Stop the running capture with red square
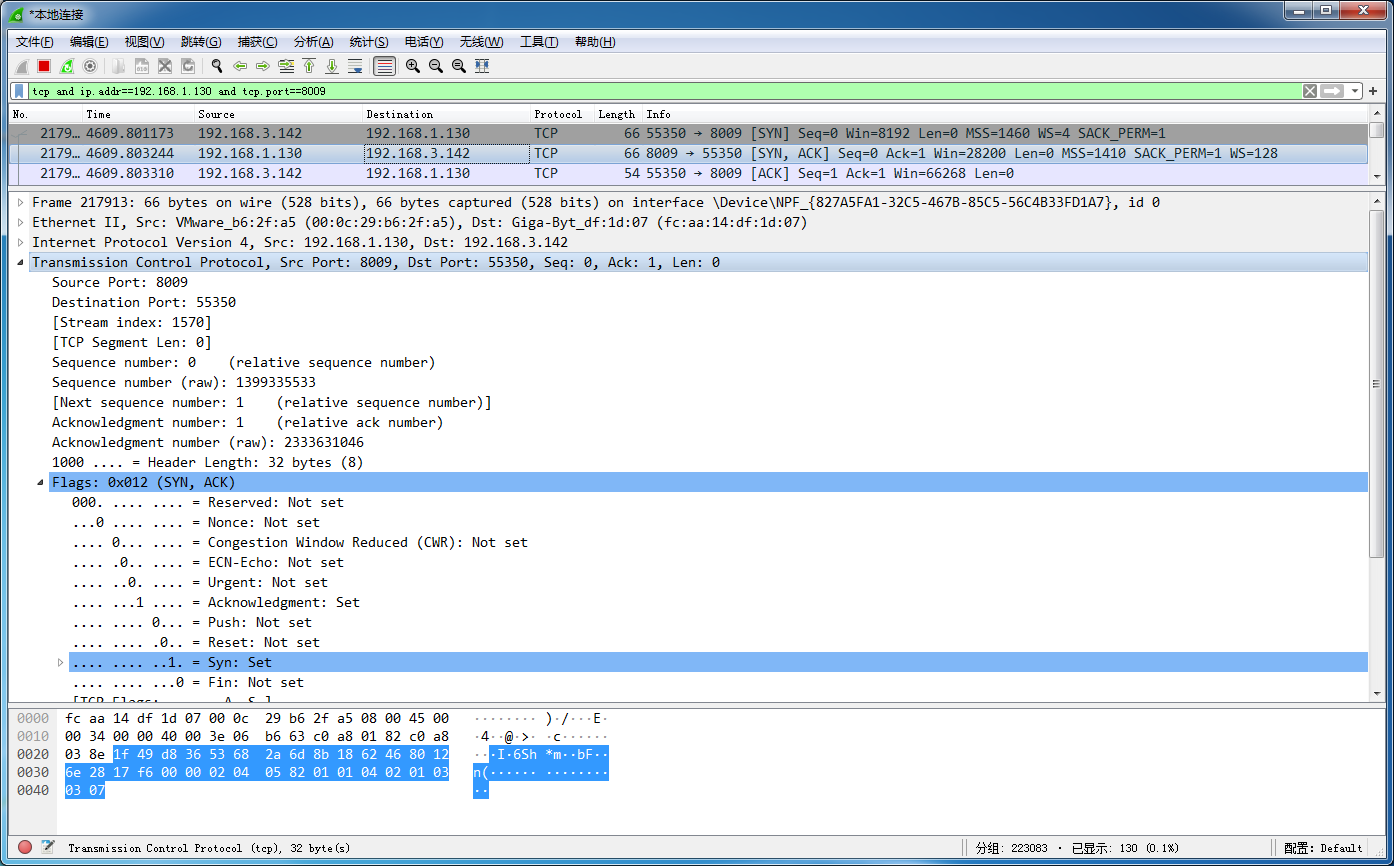This screenshot has width=1394, height=866. pos(44,66)
